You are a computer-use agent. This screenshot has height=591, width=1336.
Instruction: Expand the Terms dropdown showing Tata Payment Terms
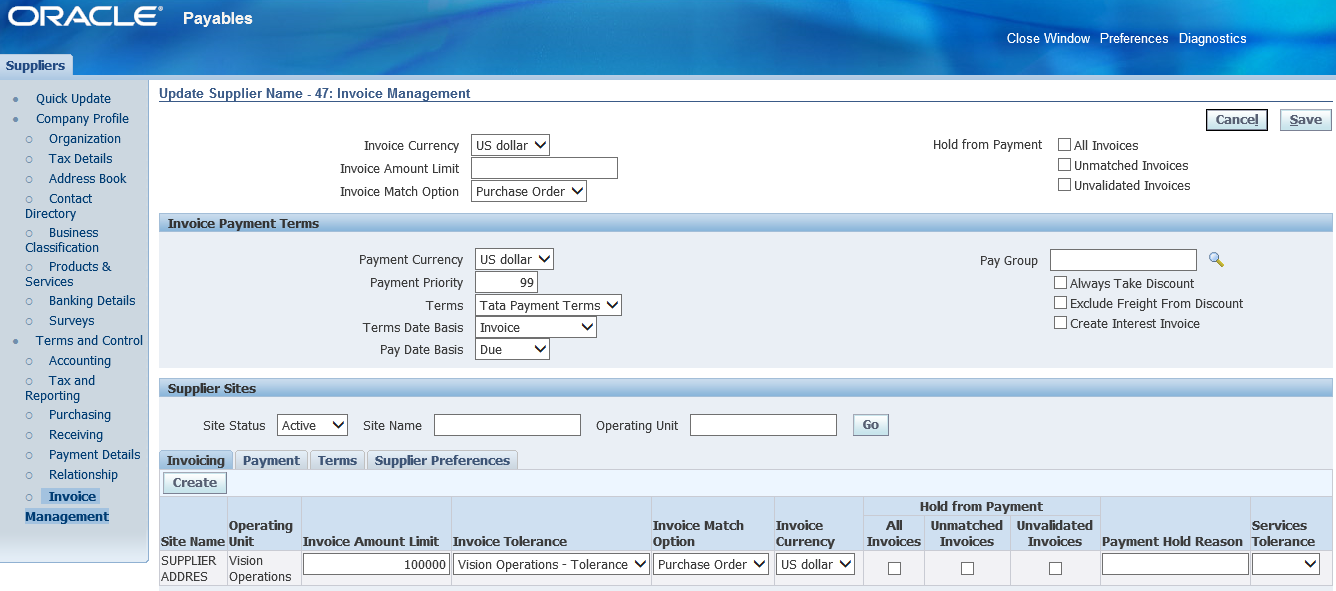pos(548,305)
